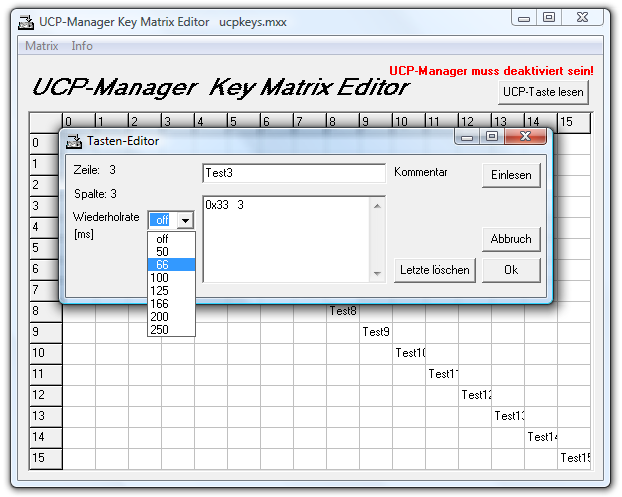
Task: Click the key code list scroll down arrow
Action: [x=377, y=273]
